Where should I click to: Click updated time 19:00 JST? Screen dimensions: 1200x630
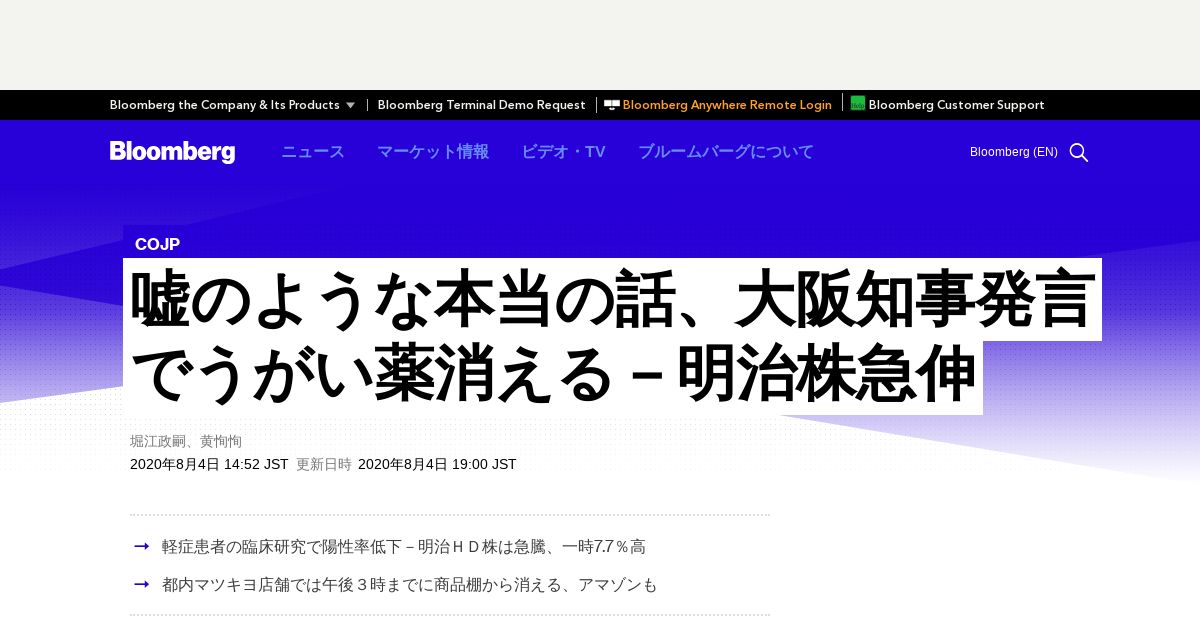pos(437,464)
